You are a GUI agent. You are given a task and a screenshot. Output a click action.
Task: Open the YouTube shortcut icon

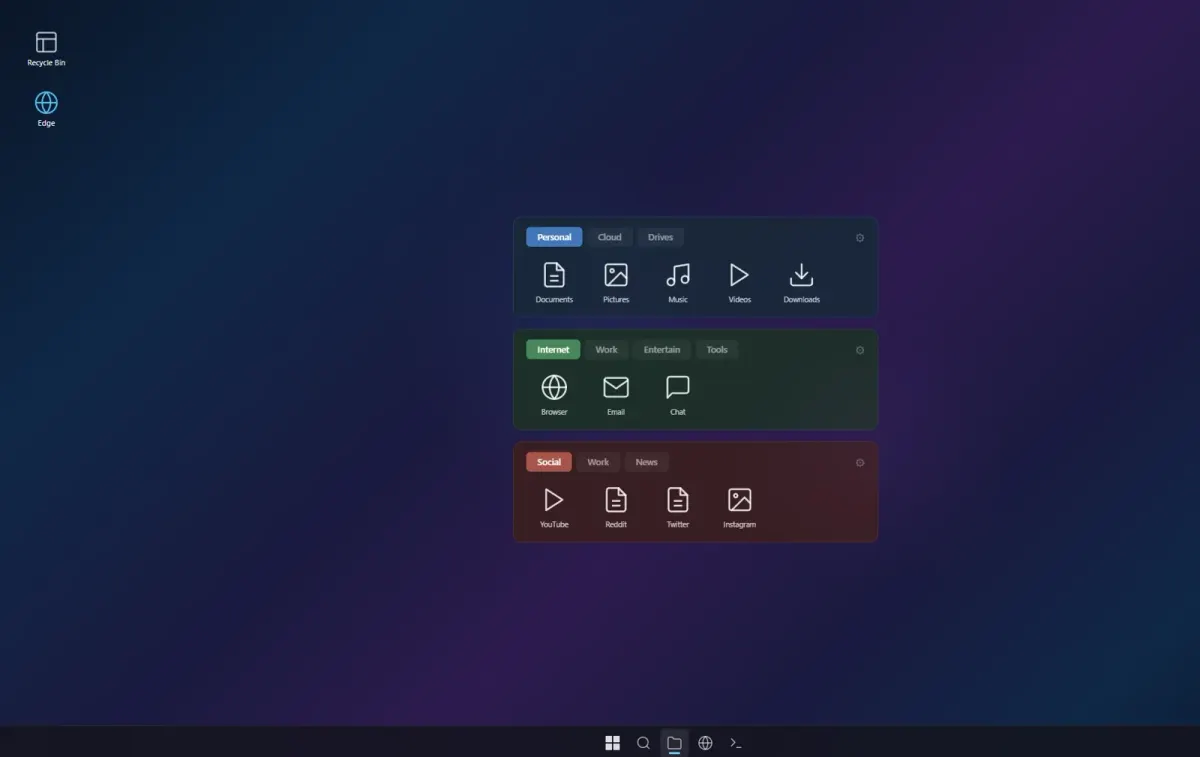[x=554, y=507]
